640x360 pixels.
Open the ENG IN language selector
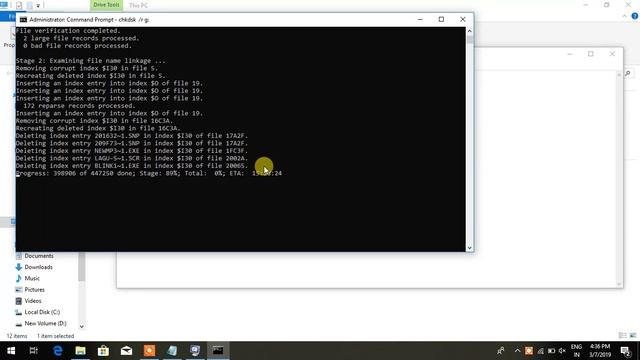coord(576,351)
